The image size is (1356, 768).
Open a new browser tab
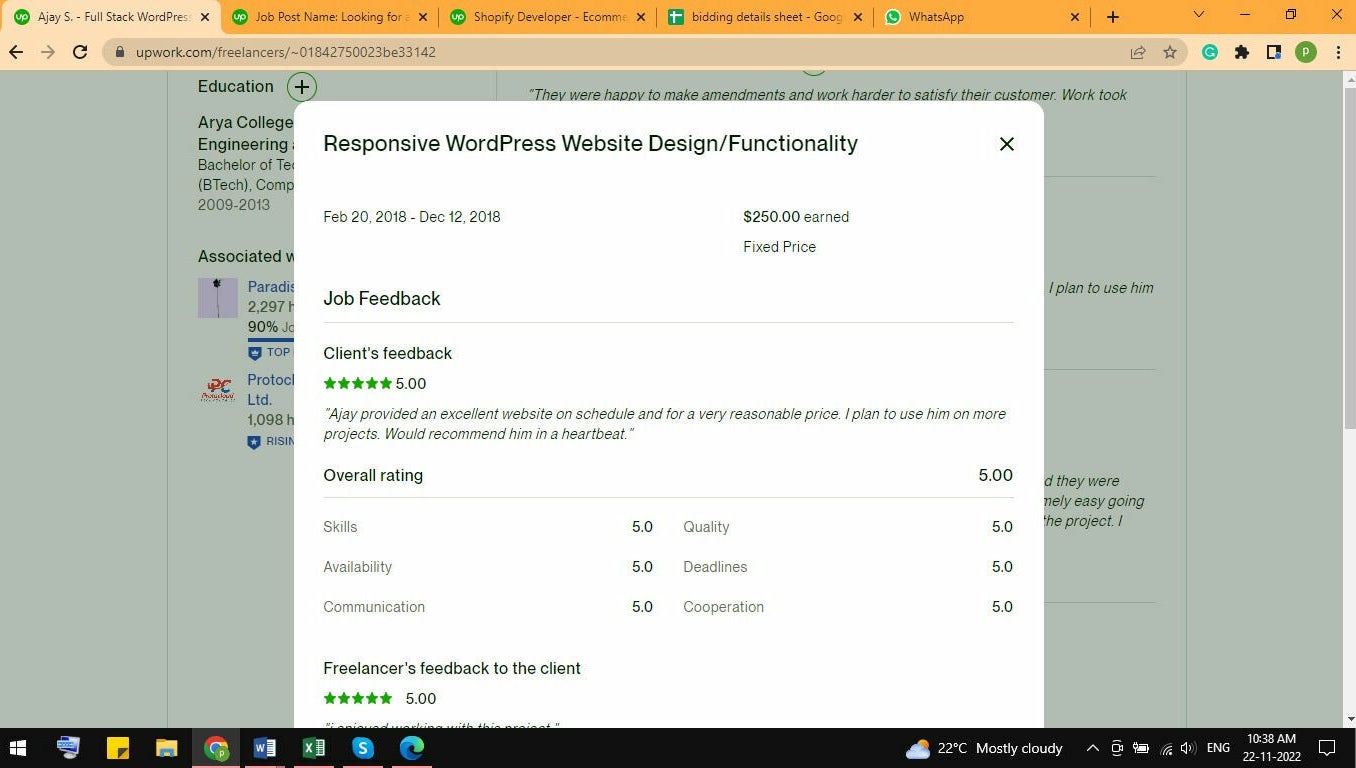click(1113, 17)
